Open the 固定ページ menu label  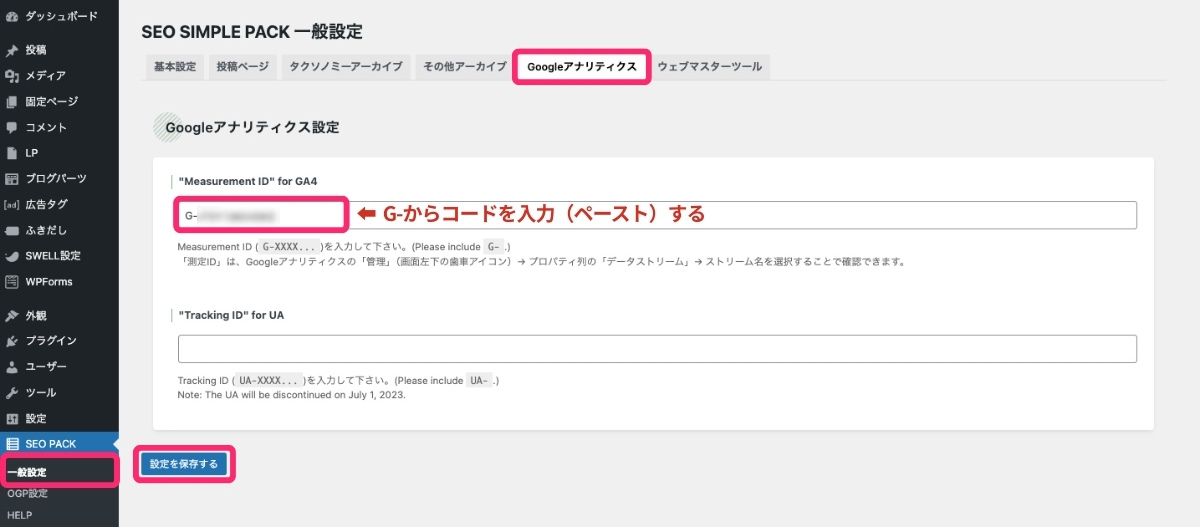(x=52, y=102)
